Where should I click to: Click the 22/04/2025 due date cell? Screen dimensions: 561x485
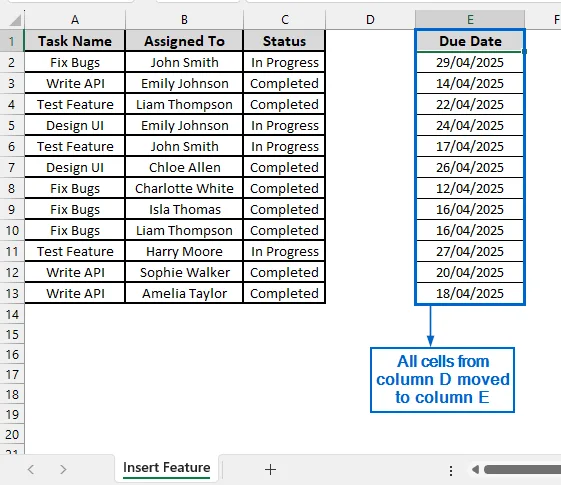pyautogui.click(x=470, y=104)
